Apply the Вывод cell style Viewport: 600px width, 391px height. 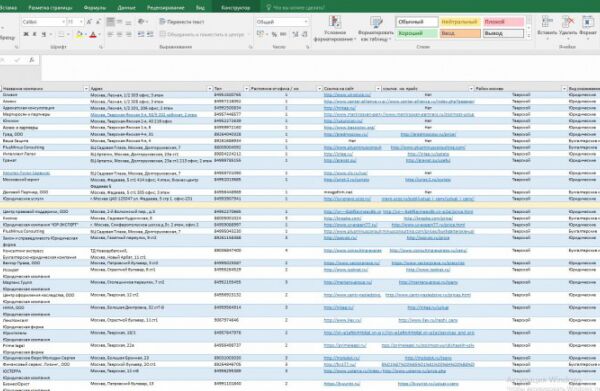click(503, 34)
